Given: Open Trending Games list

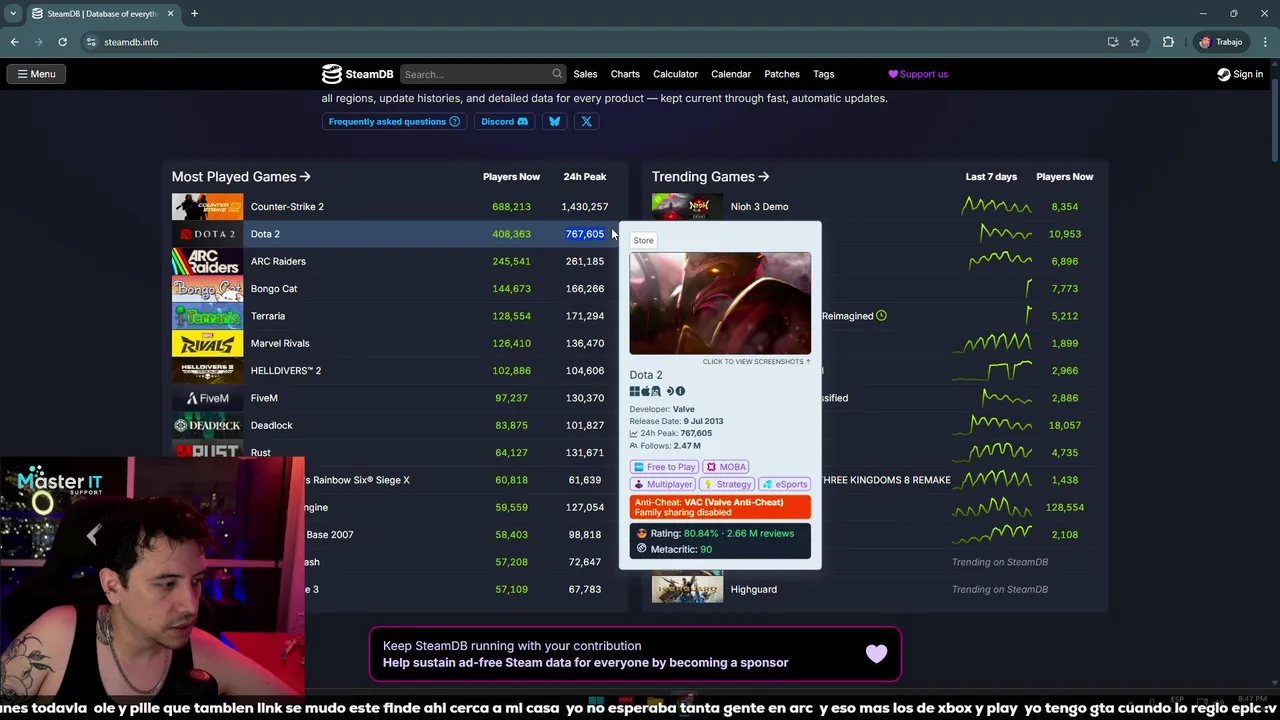Looking at the screenshot, I should [710, 177].
